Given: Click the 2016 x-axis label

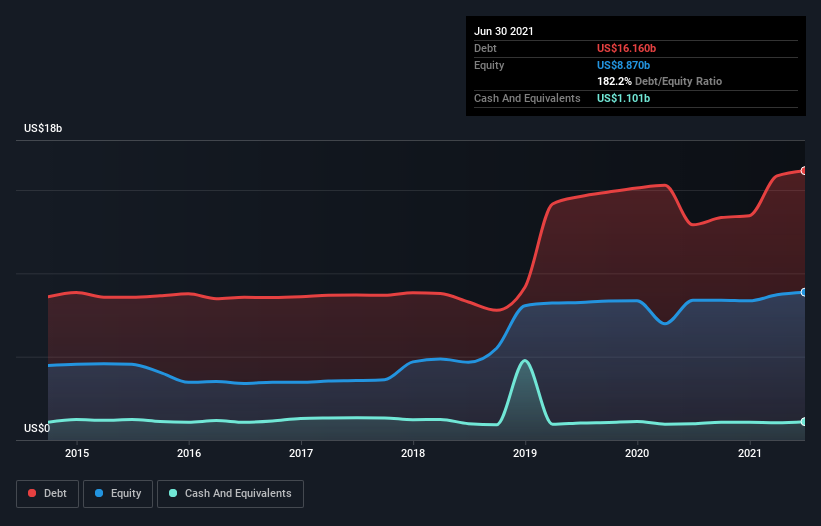Looking at the screenshot, I should click(189, 453).
